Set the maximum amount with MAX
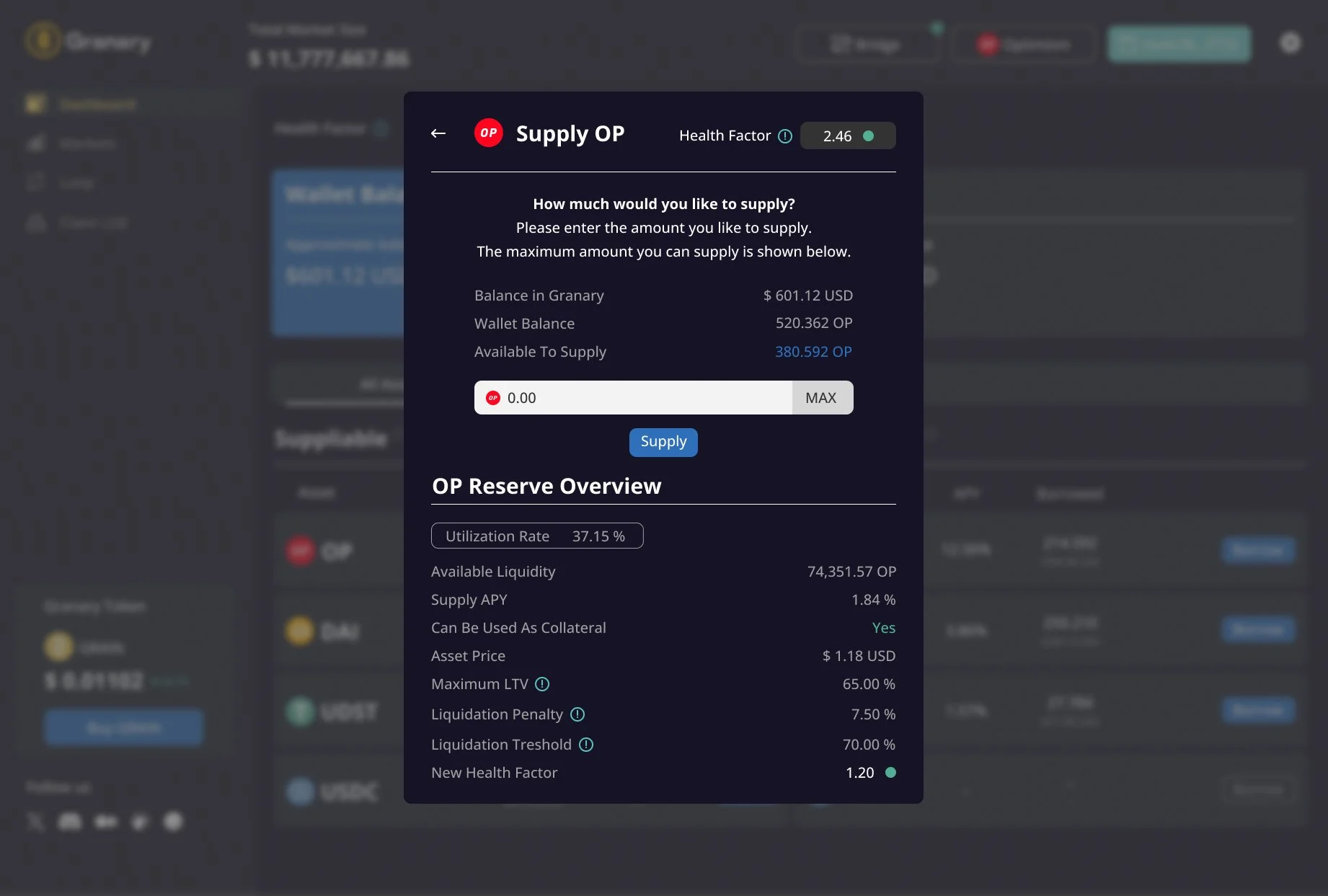 point(822,398)
